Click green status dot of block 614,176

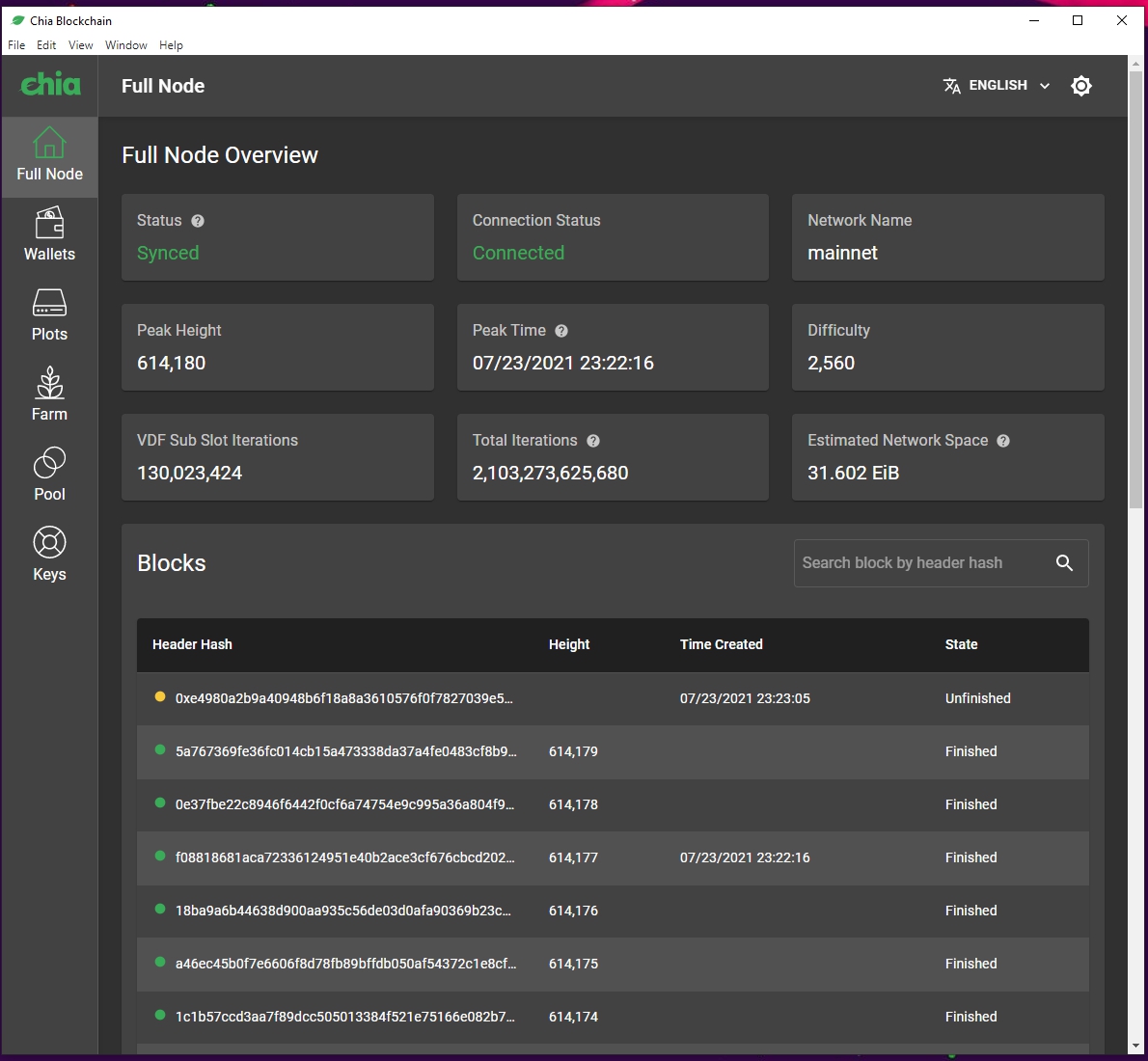coord(160,909)
